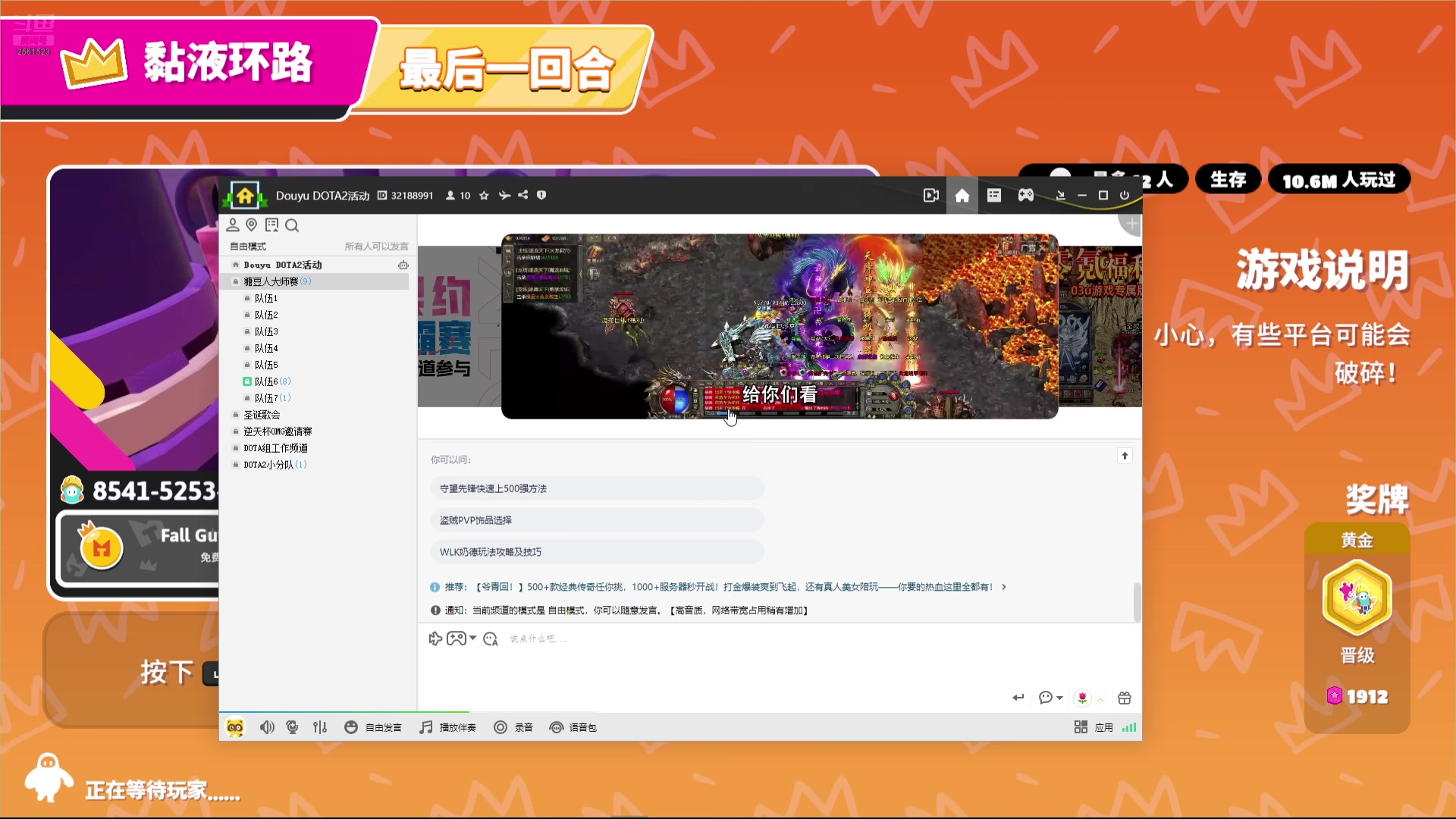This screenshot has width=1456, height=819.
Task: Click the collapse-to-tray arrow icon
Action: 1061,196
